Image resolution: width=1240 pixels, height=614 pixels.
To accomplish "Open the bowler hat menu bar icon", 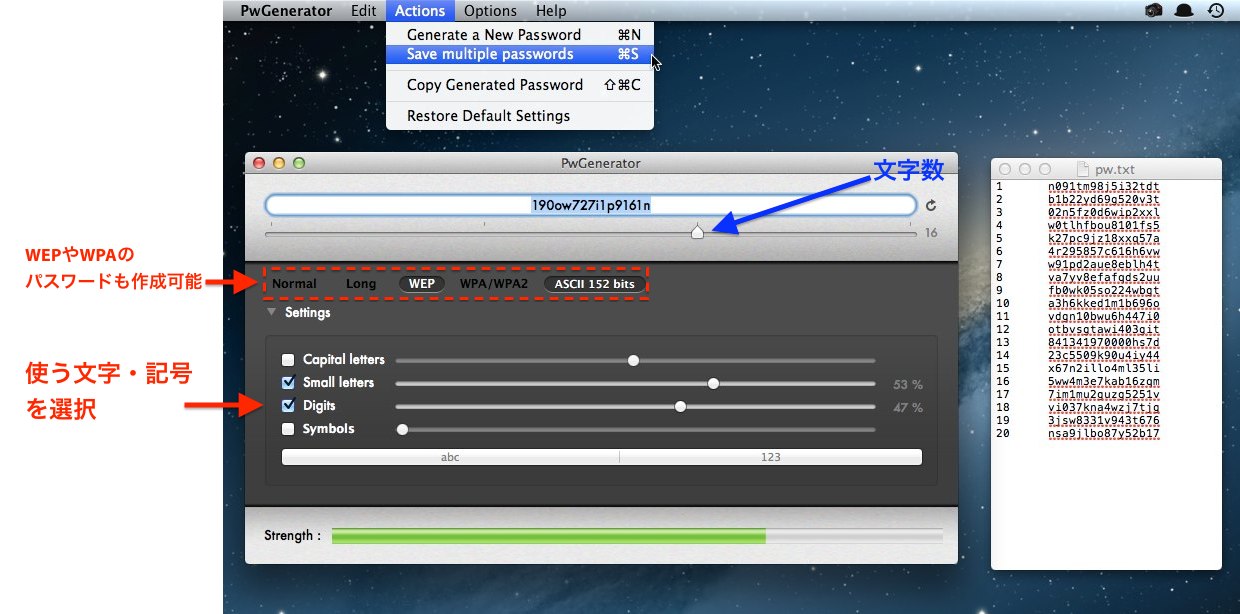I will click(x=1185, y=11).
